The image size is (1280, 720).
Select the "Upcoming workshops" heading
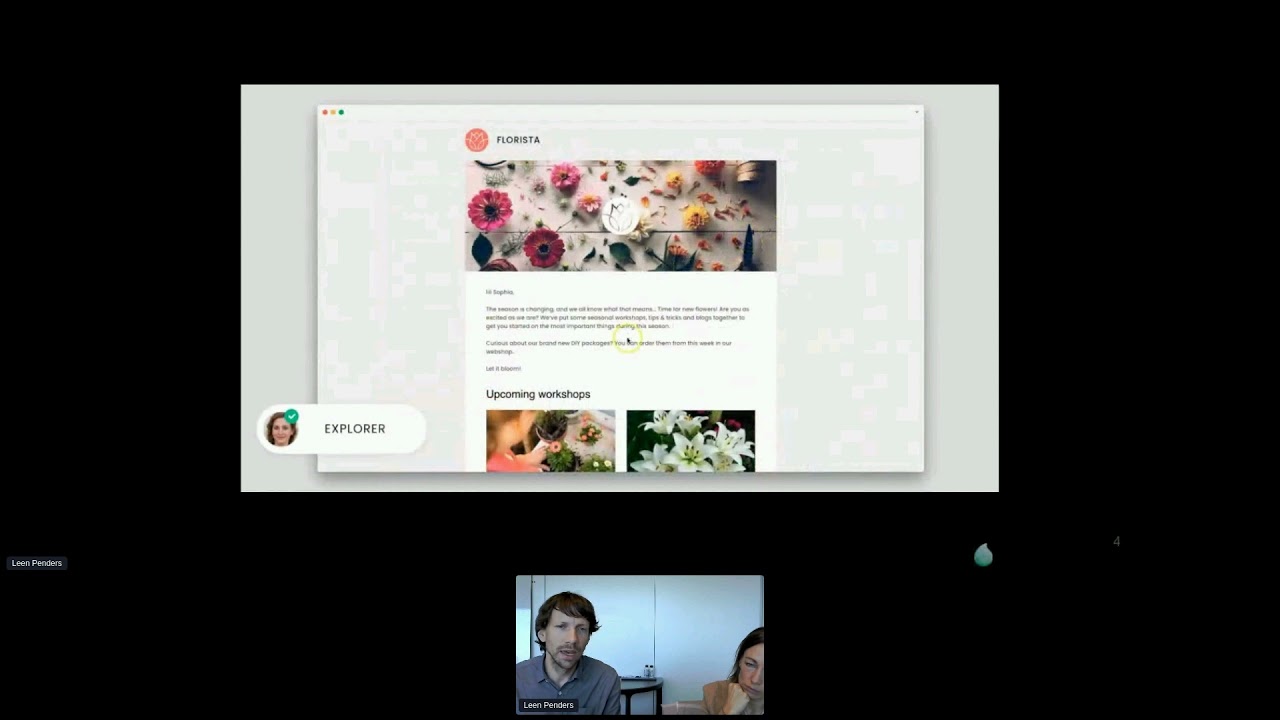click(x=538, y=394)
